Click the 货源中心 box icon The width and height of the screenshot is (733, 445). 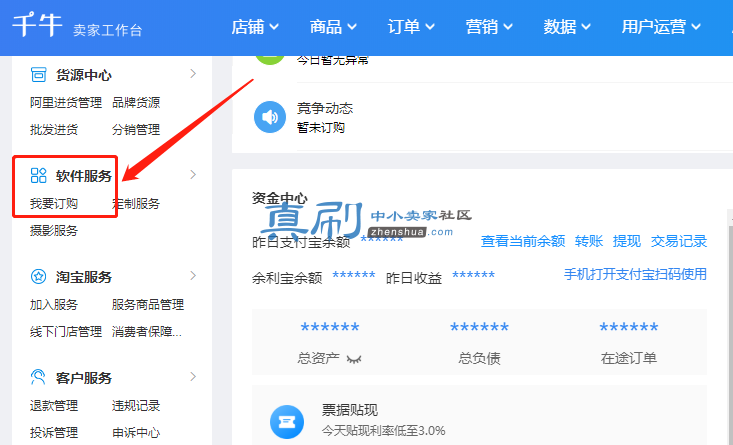[38, 74]
